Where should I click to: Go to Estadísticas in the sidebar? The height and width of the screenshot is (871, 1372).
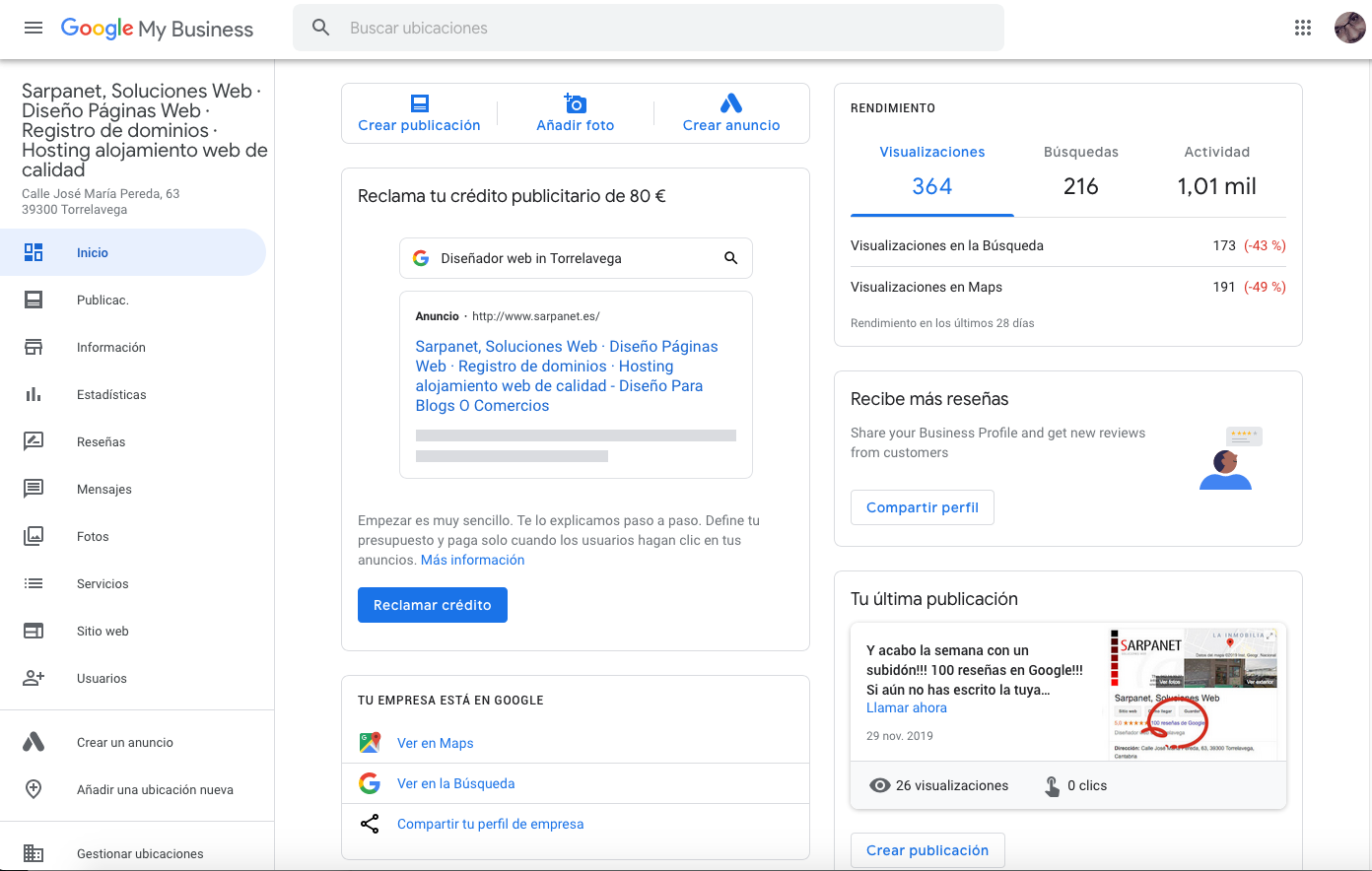click(133, 394)
